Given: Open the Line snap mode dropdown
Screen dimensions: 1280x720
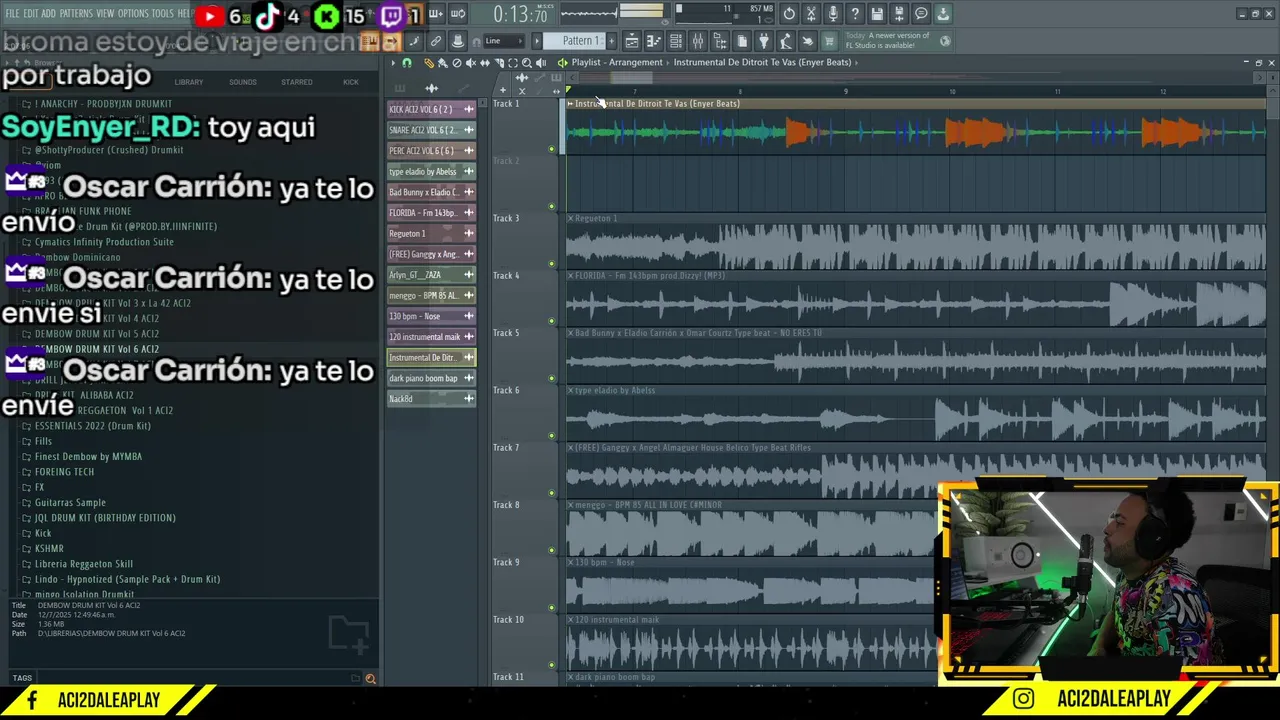Looking at the screenshot, I should tap(503, 41).
